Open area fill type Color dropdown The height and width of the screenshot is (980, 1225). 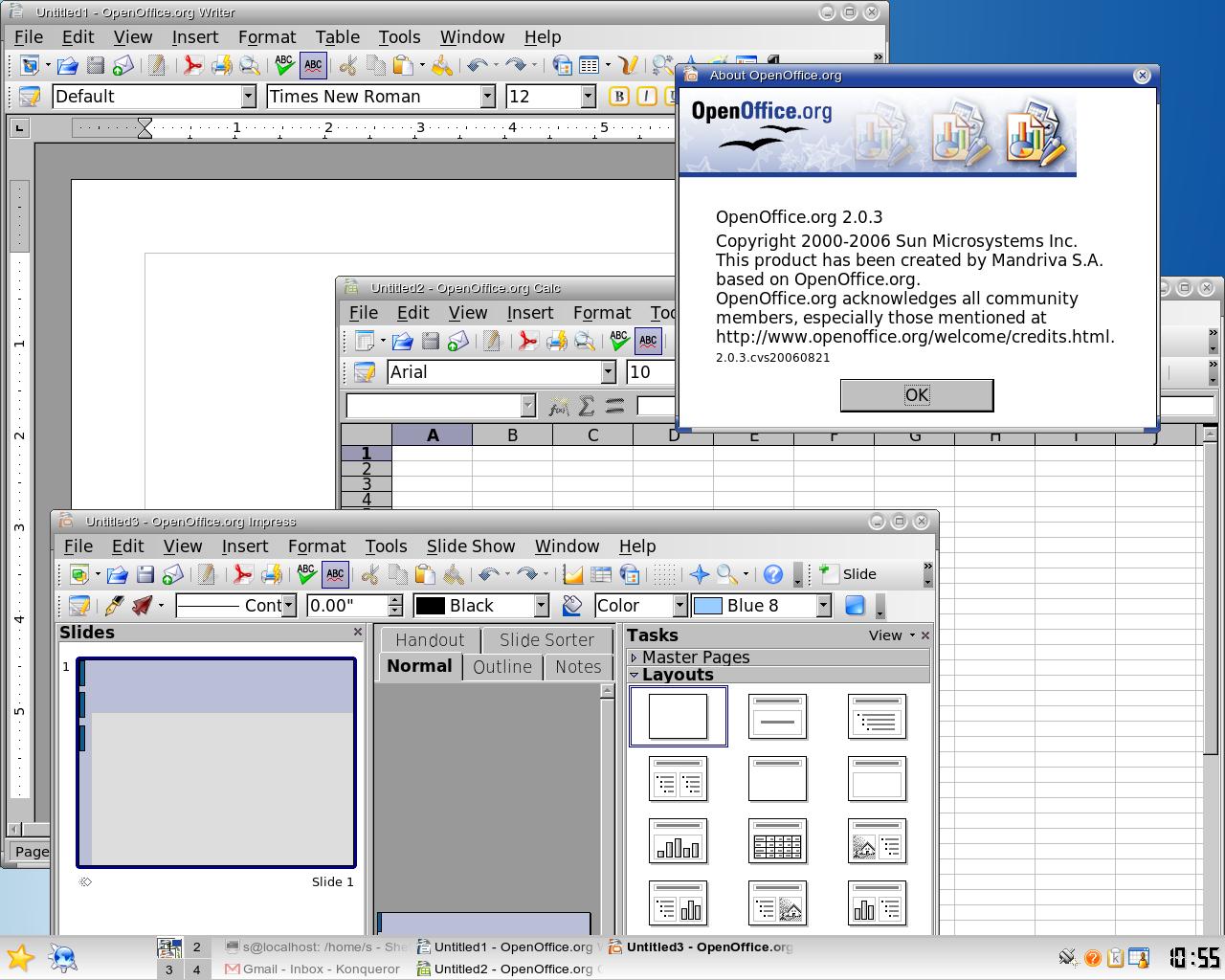[679, 605]
